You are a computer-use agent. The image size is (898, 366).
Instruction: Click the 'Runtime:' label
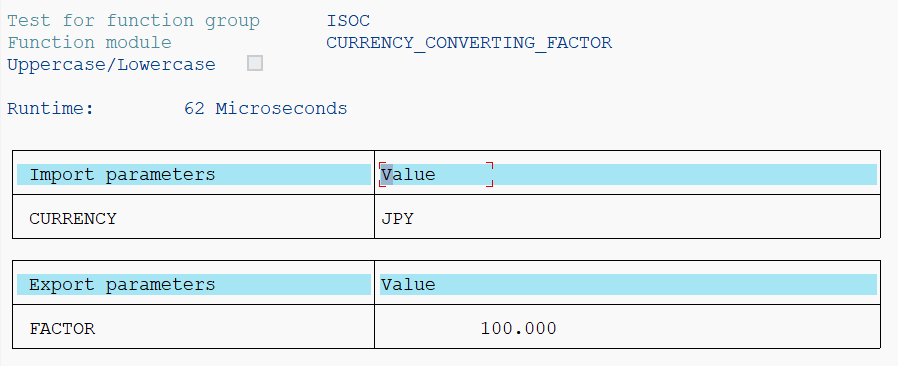[x=50, y=109]
